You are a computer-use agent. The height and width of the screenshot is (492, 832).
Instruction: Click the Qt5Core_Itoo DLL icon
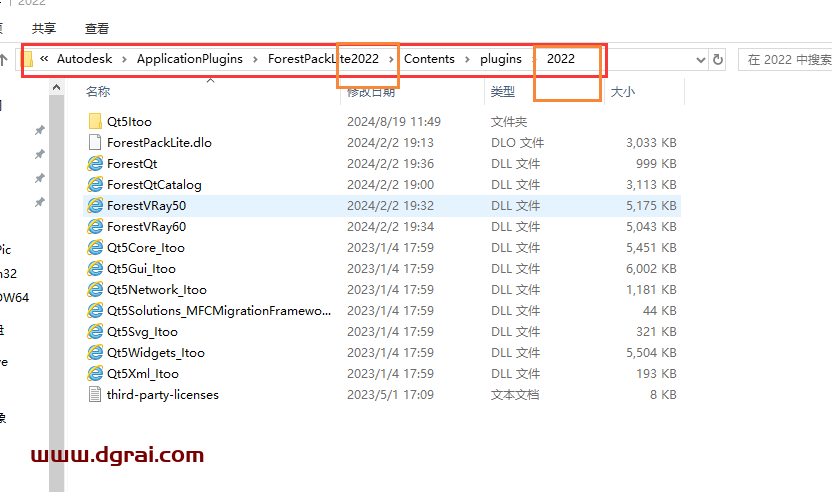[95, 247]
